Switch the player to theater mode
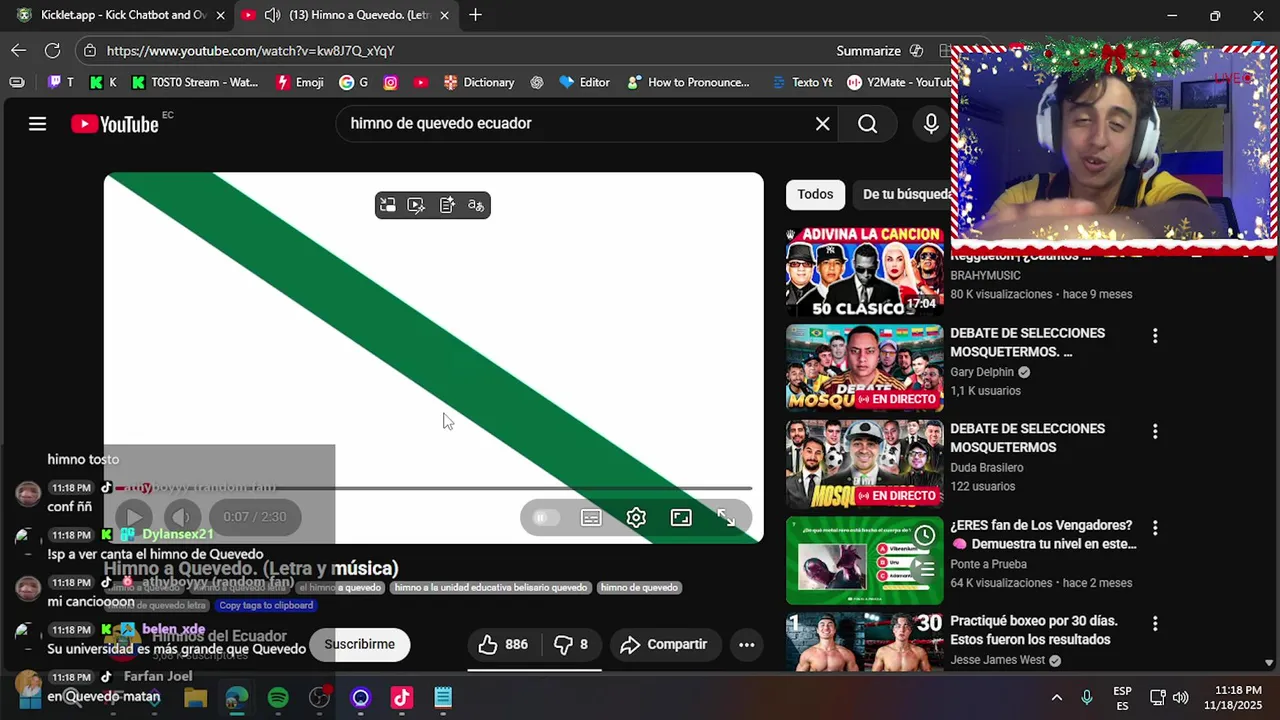 681,517
